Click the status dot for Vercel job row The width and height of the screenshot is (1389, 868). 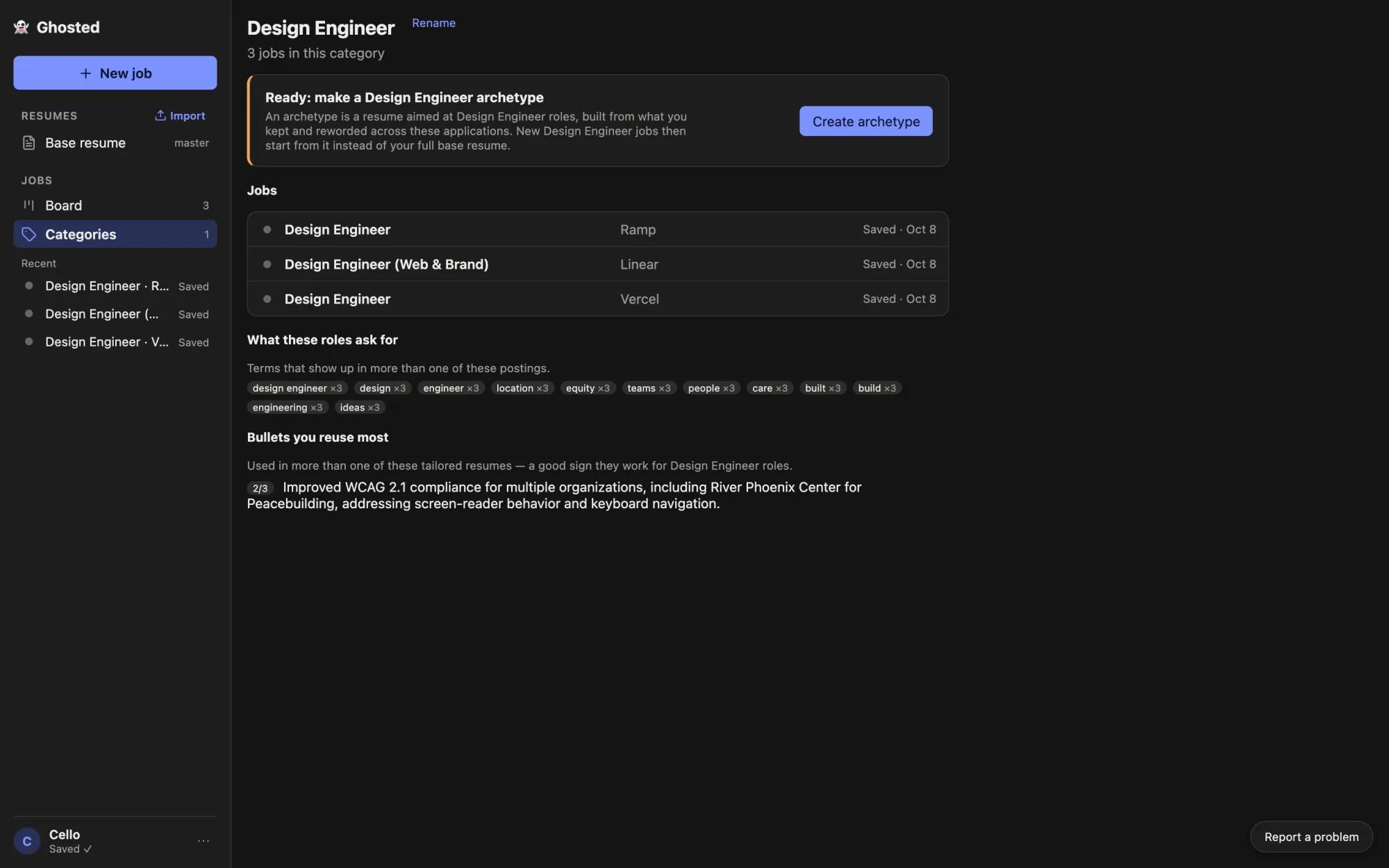tap(267, 299)
